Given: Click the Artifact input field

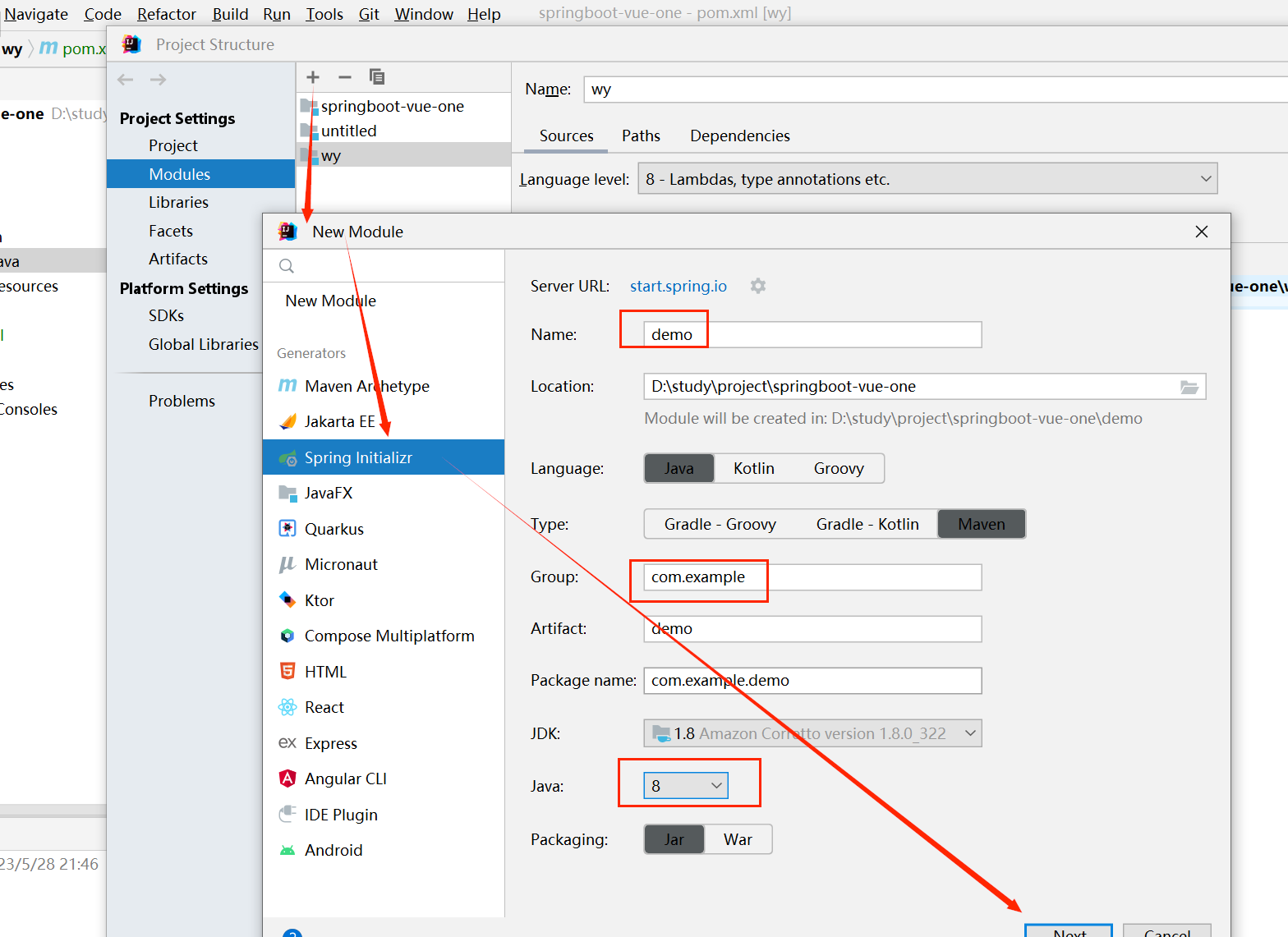Looking at the screenshot, I should click(x=812, y=628).
